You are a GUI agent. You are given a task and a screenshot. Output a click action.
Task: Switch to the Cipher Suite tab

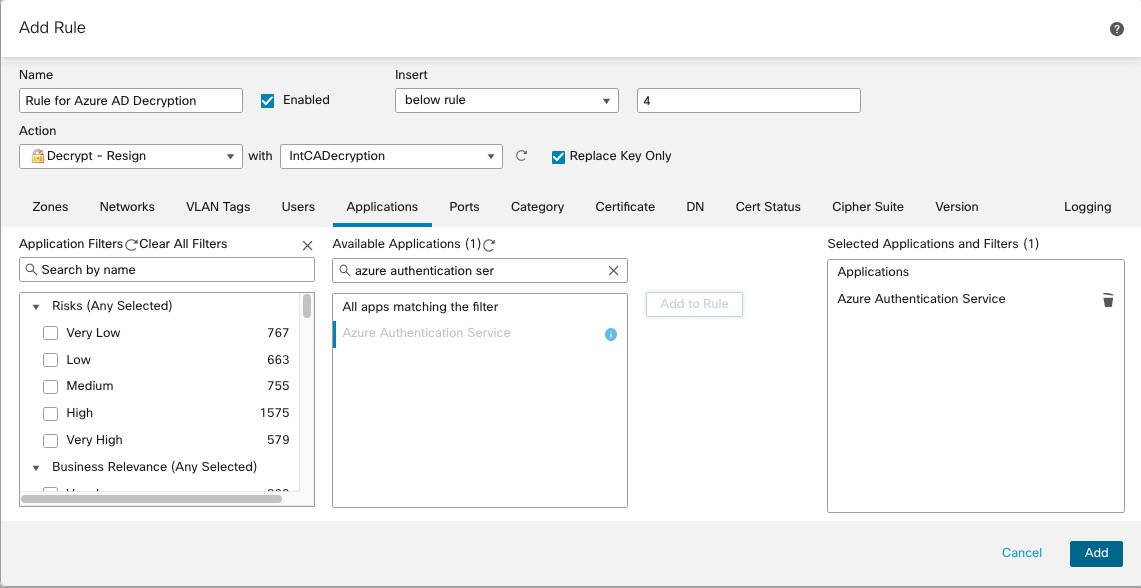pyautogui.click(x=867, y=207)
